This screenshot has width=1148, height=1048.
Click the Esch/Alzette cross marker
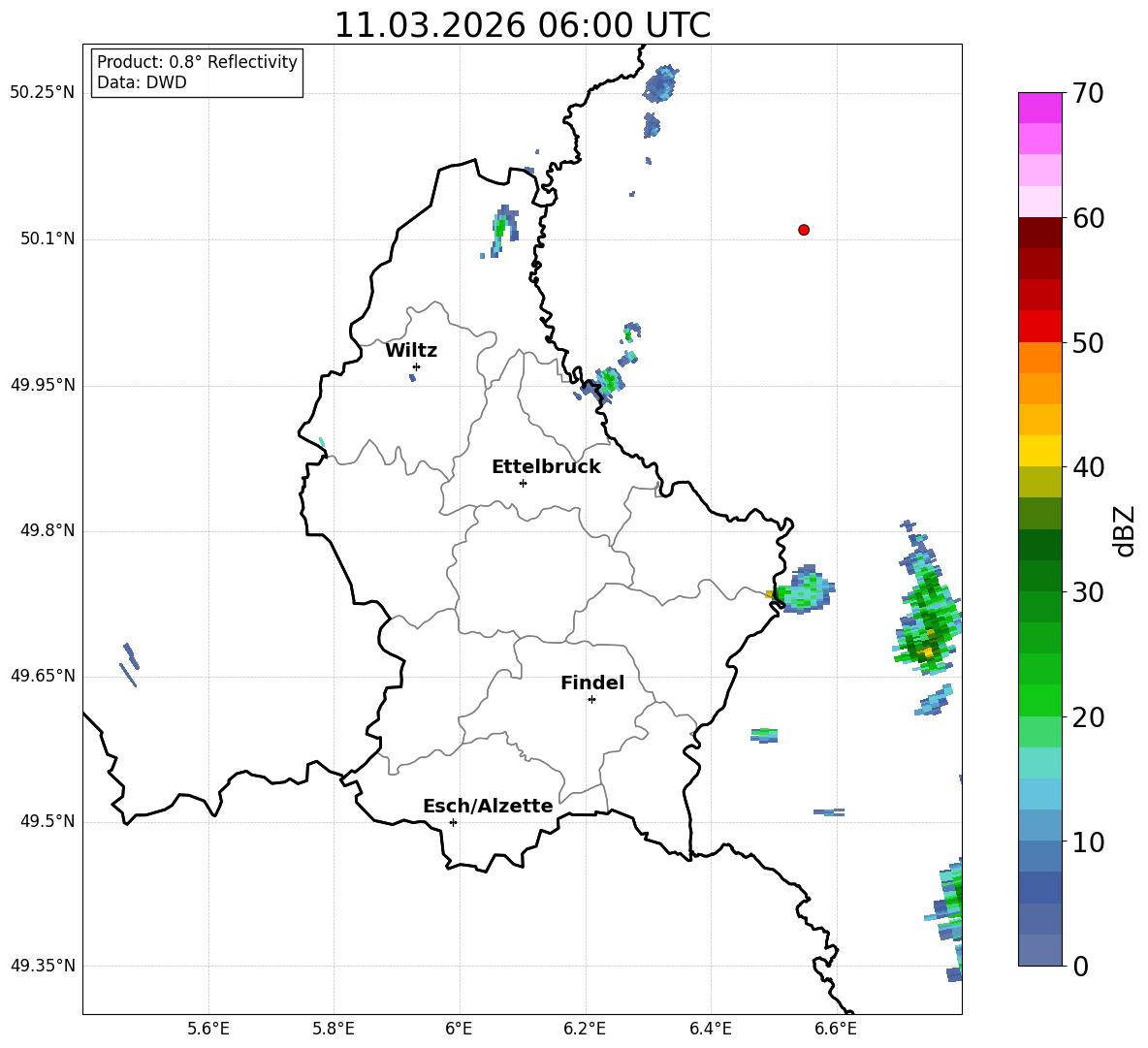pos(453,822)
